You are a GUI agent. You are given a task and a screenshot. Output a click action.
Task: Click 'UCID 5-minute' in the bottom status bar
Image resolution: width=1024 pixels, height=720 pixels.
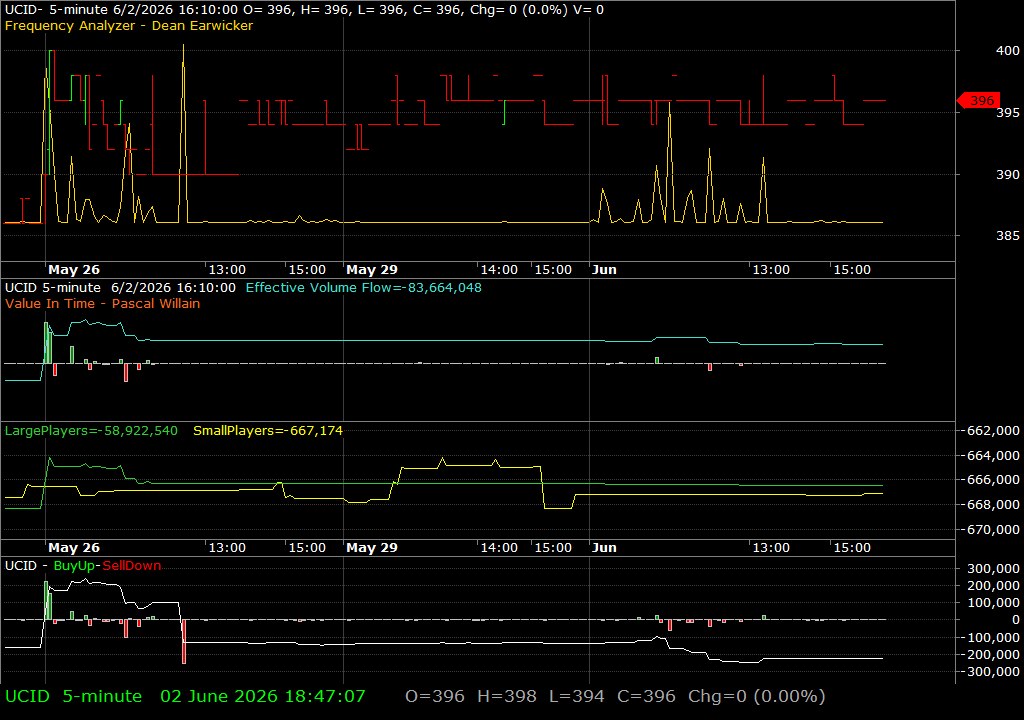click(73, 696)
